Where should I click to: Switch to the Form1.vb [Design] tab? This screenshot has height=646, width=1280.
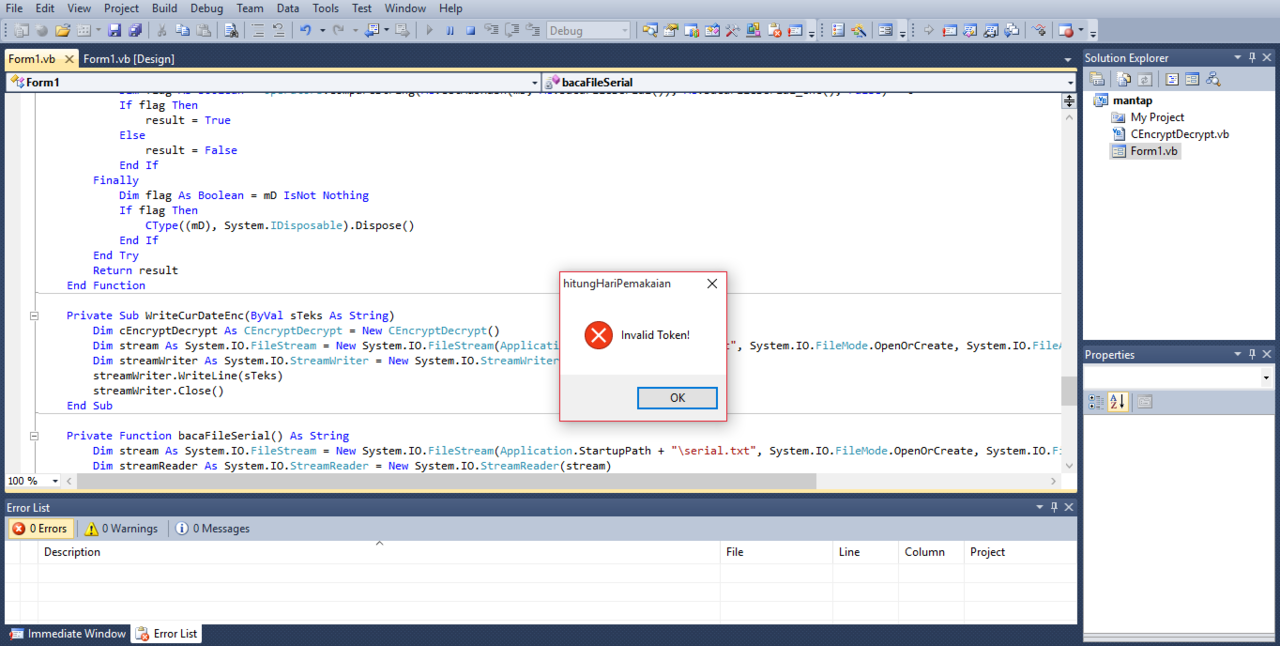[129, 59]
